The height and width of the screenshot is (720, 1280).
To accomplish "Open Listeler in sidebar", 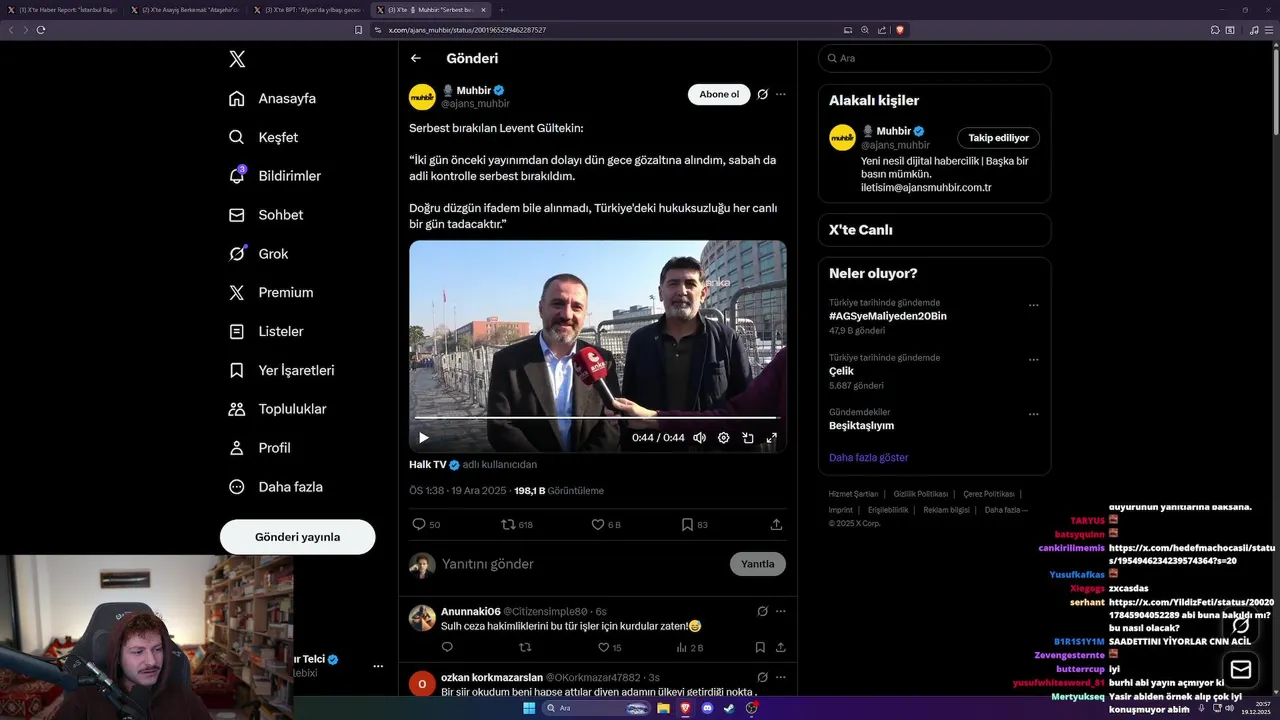I will coord(266,331).
